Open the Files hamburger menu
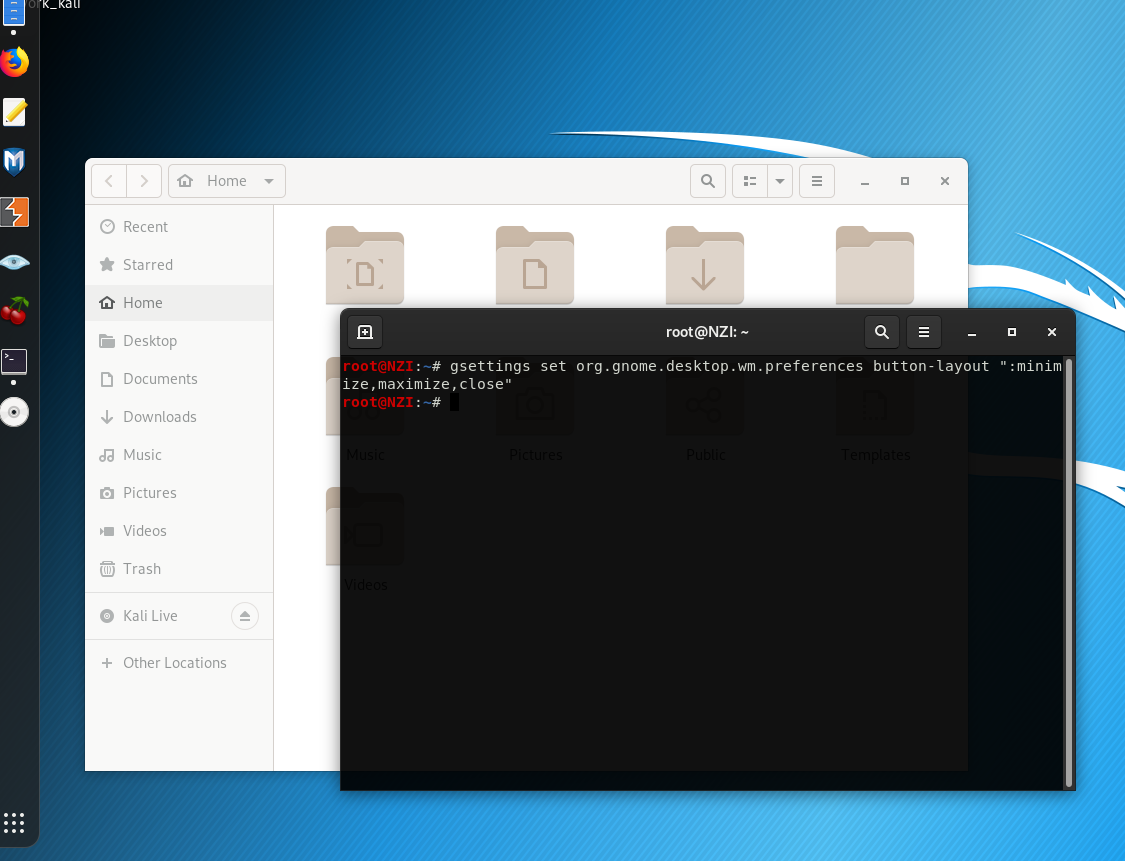The height and width of the screenshot is (861, 1125). (816, 181)
